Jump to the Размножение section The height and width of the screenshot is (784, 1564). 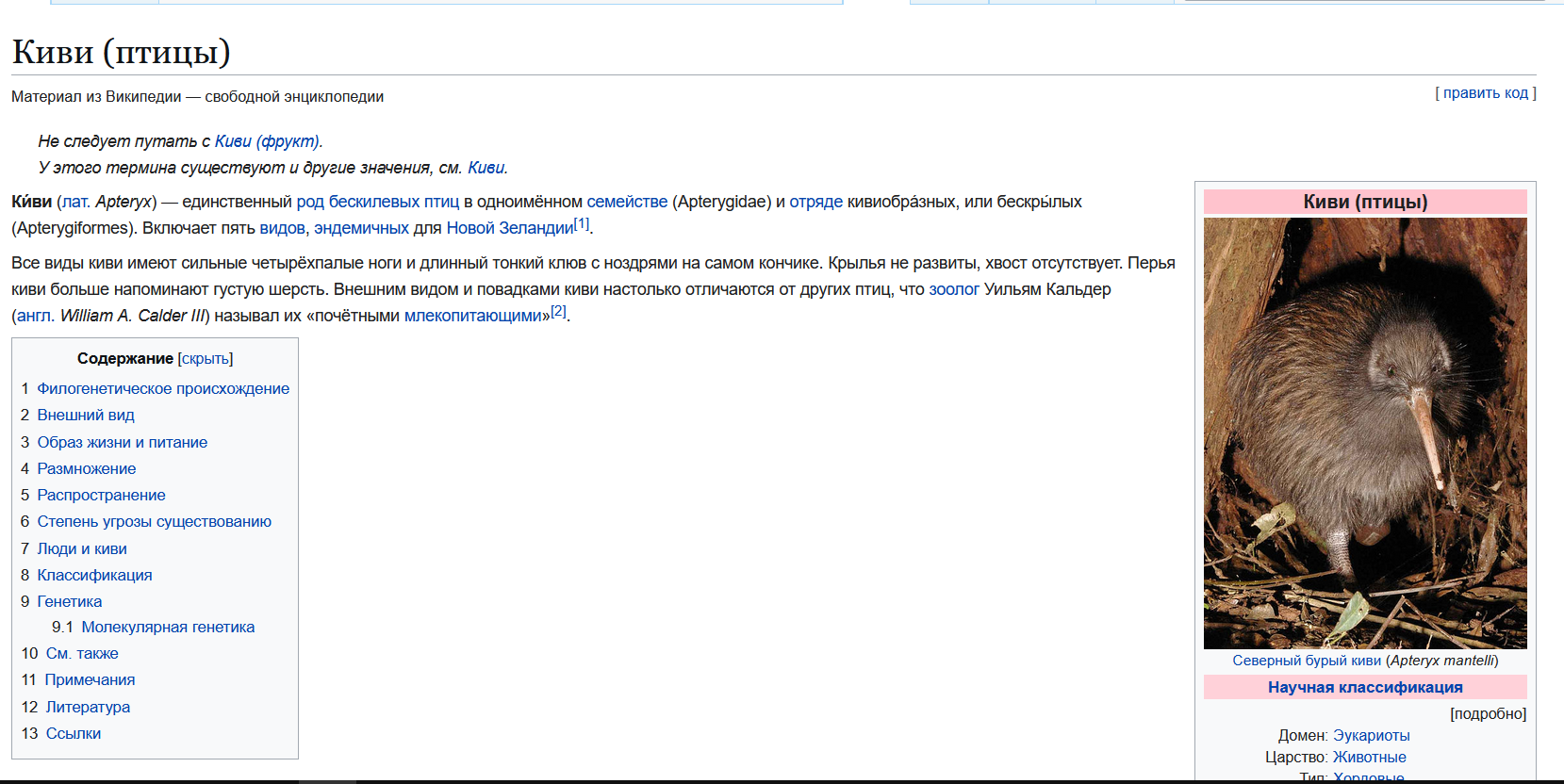87,468
